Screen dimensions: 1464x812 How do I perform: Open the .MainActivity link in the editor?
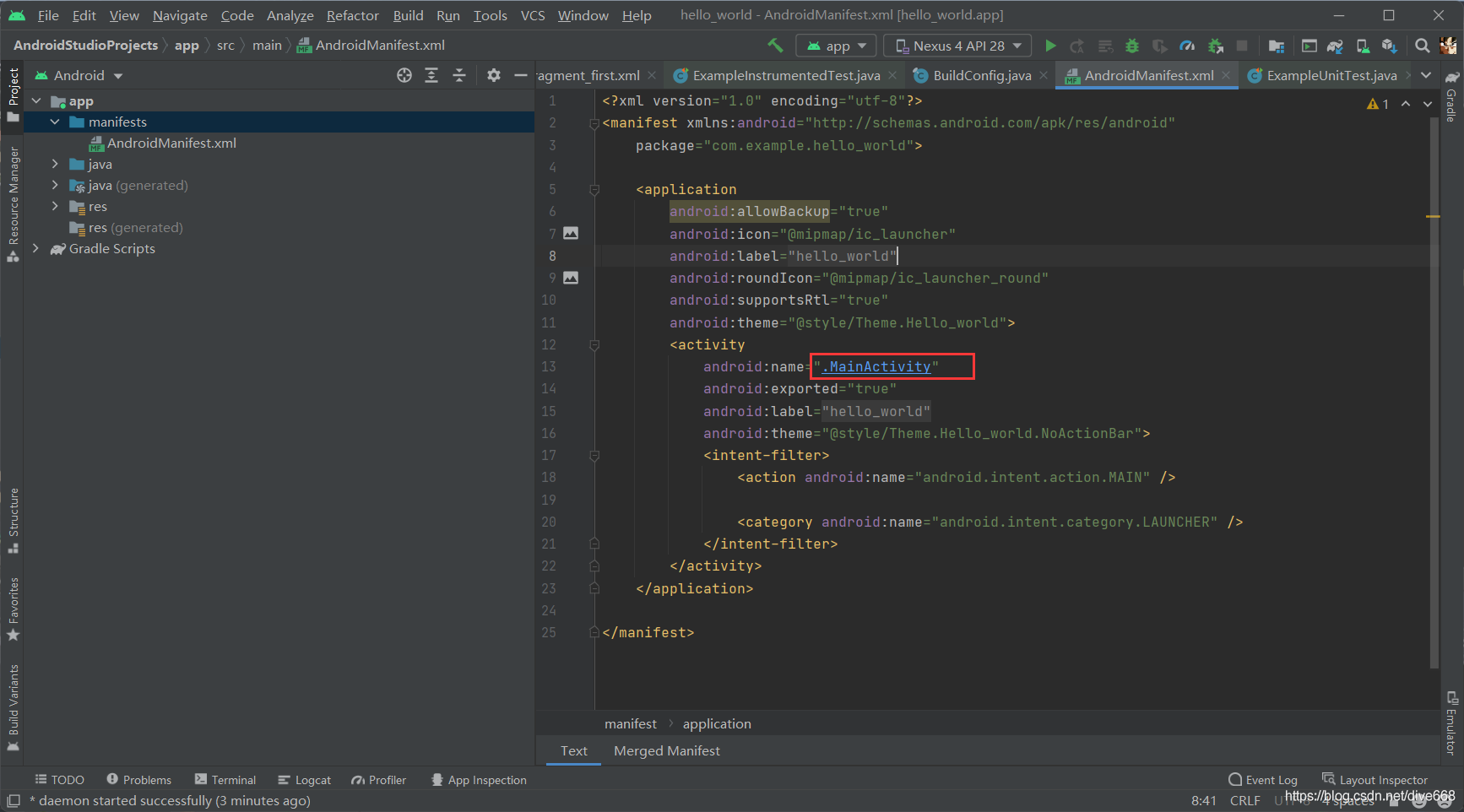876,366
